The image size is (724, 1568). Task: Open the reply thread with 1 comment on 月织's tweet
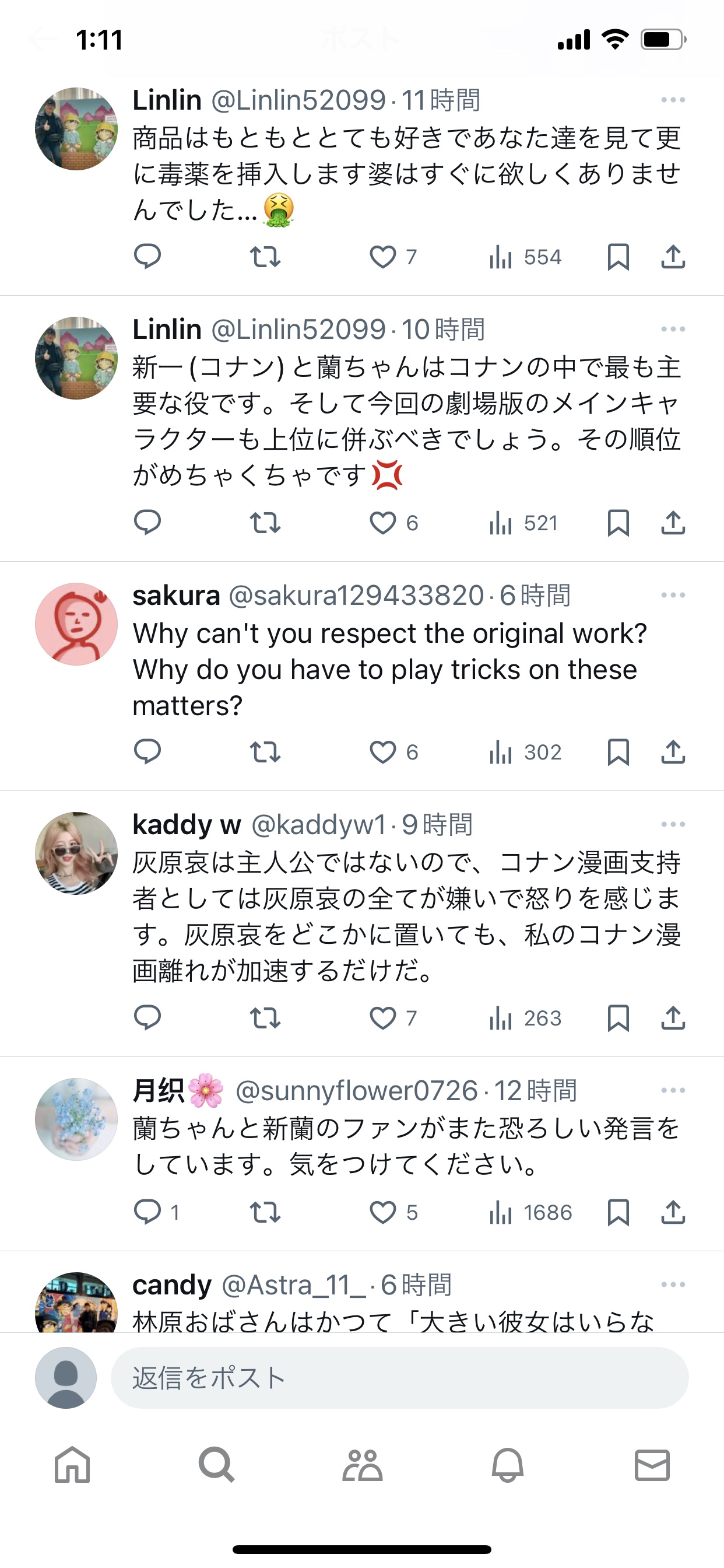click(156, 1212)
